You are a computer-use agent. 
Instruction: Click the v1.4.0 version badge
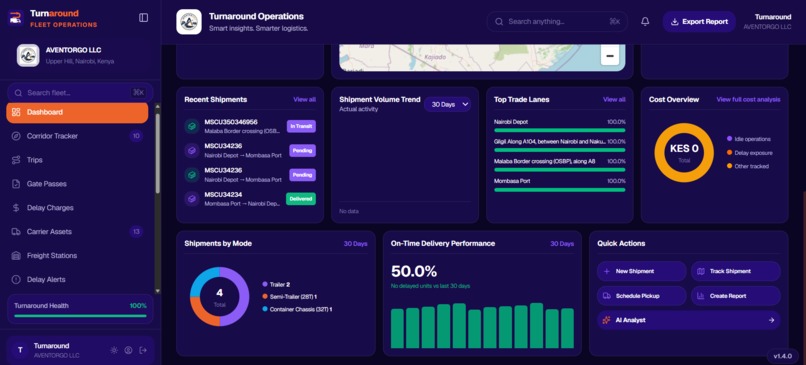coord(783,356)
